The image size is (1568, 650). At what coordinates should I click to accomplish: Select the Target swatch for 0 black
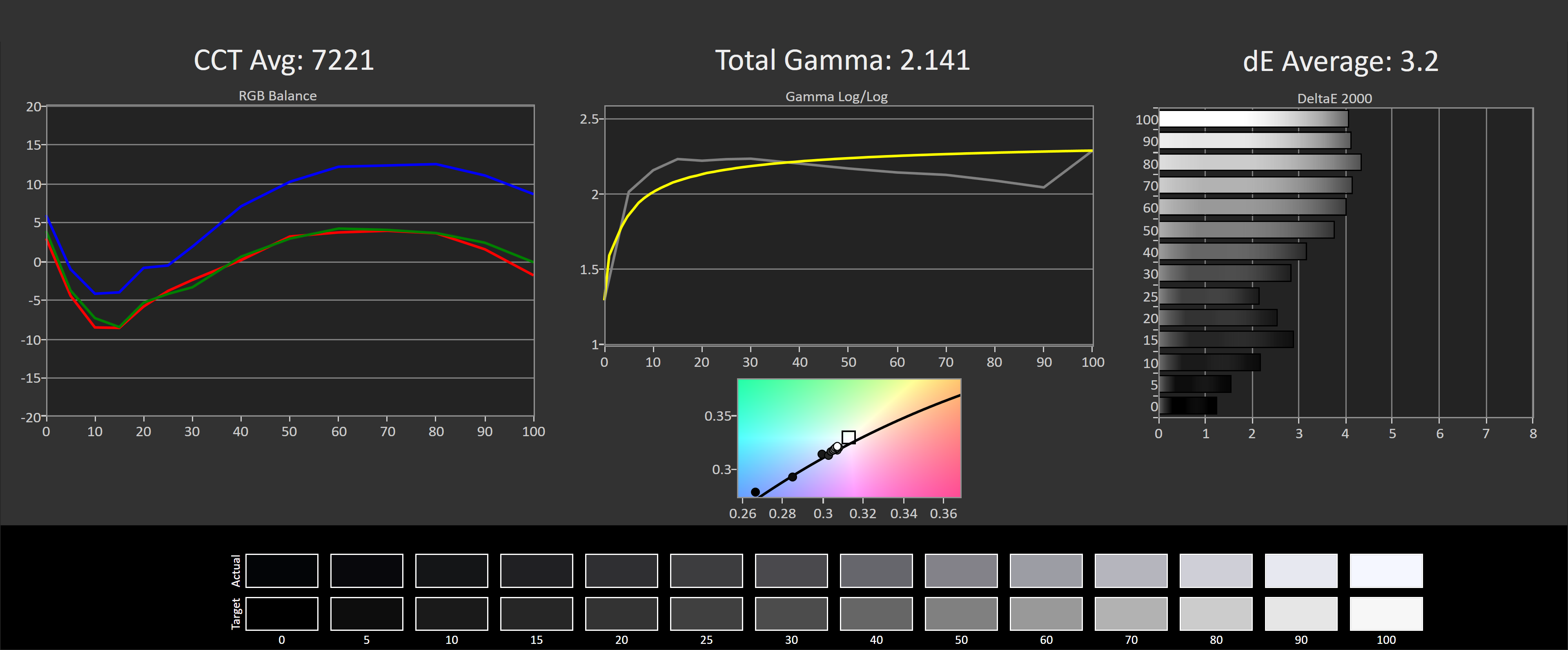coord(281,614)
